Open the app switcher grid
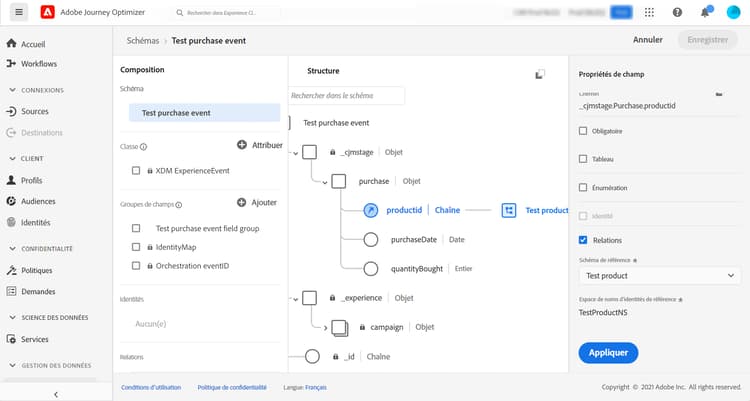The height and width of the screenshot is (401, 750). pos(651,12)
